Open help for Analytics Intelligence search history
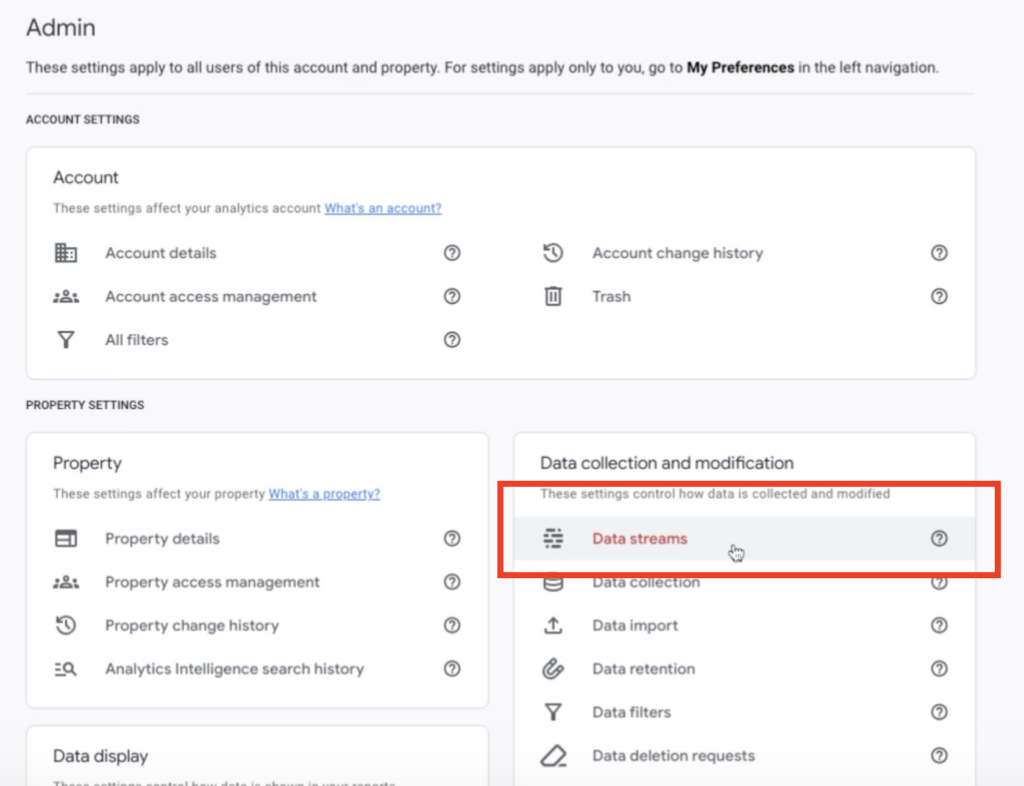The width and height of the screenshot is (1024, 786). pyautogui.click(x=452, y=668)
